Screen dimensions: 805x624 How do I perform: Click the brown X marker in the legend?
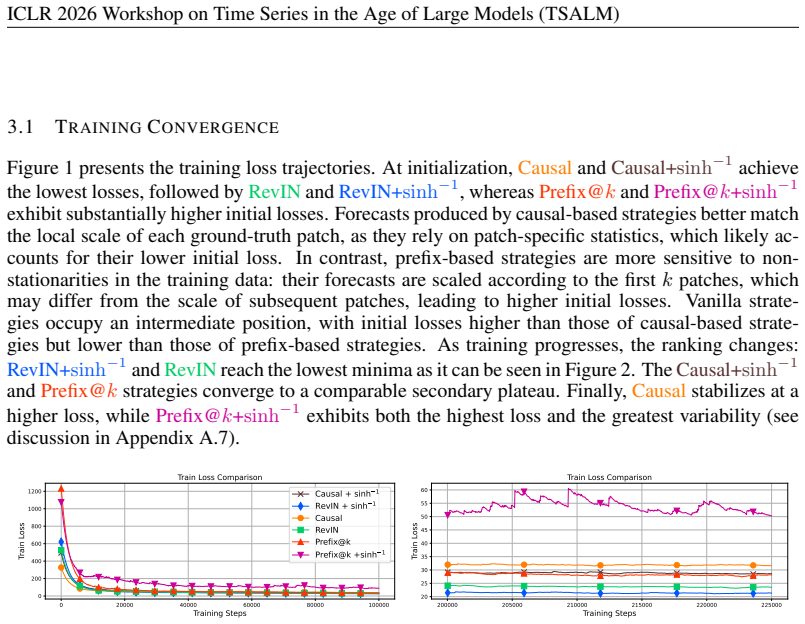(300, 494)
